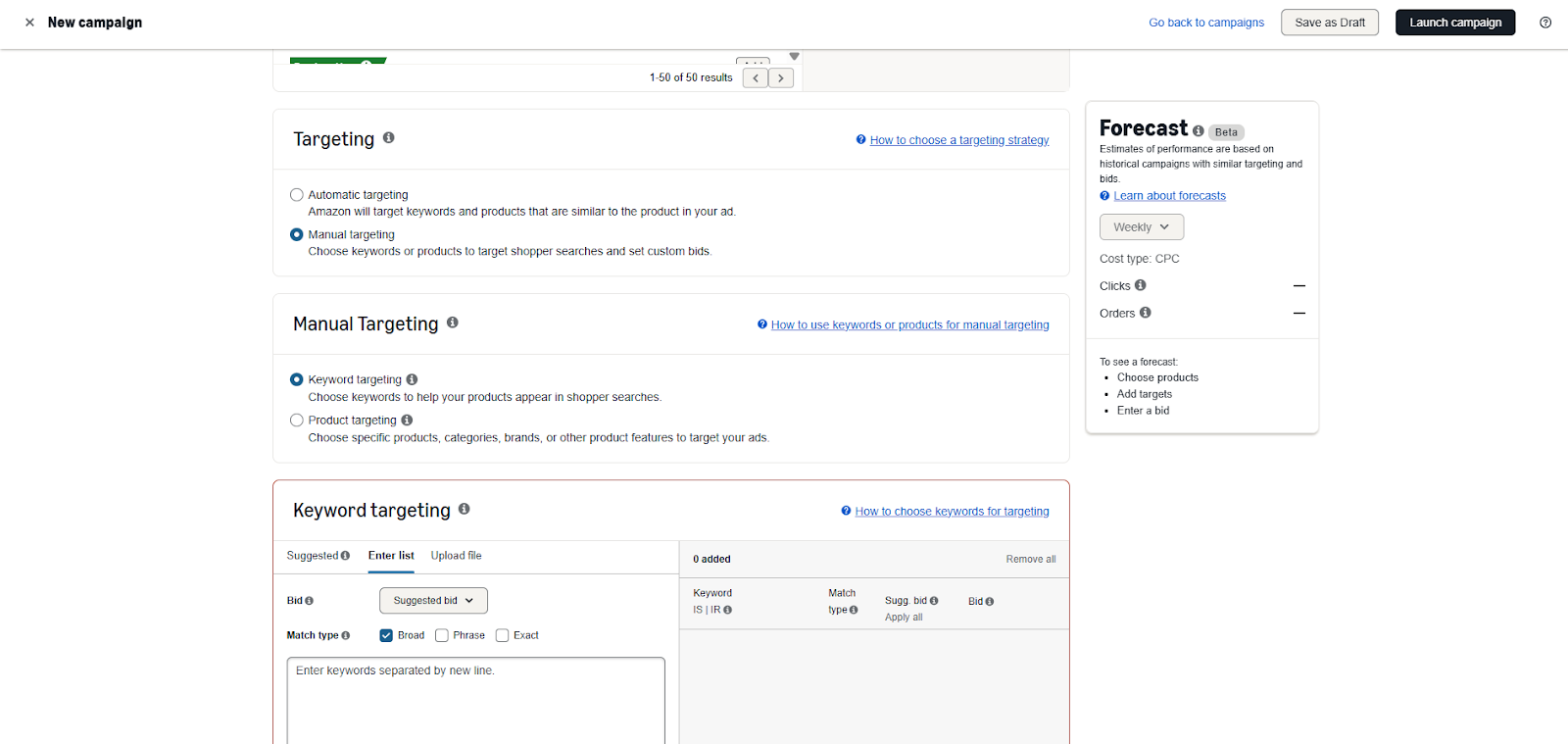The width and height of the screenshot is (1568, 744).
Task: Click info icon next to IS | IR column
Action: 728,610
